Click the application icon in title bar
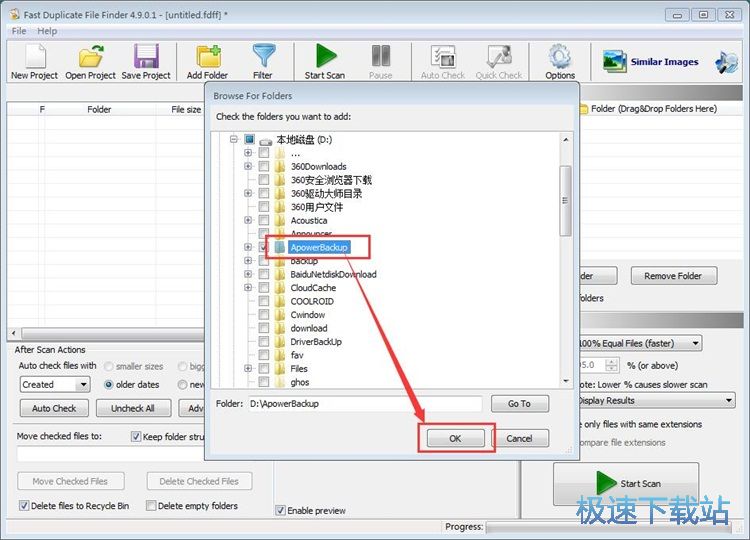Screen dimensions: 750x540 pos(14,15)
